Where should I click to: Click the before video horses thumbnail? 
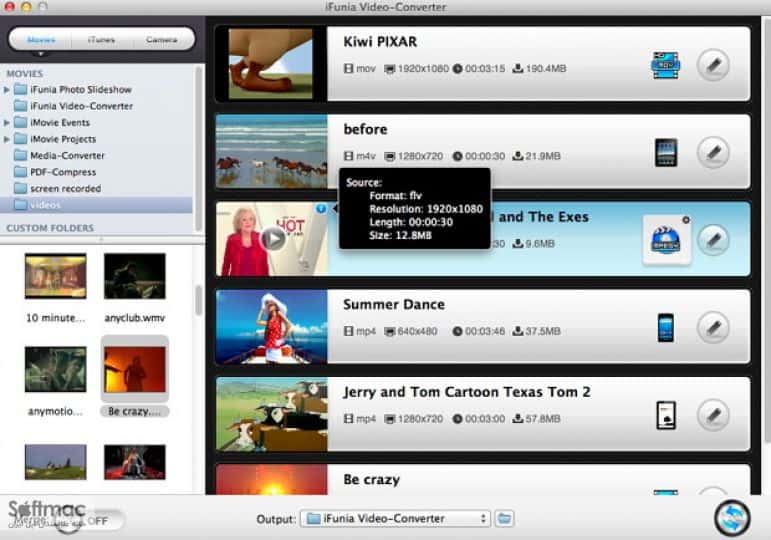click(x=271, y=151)
